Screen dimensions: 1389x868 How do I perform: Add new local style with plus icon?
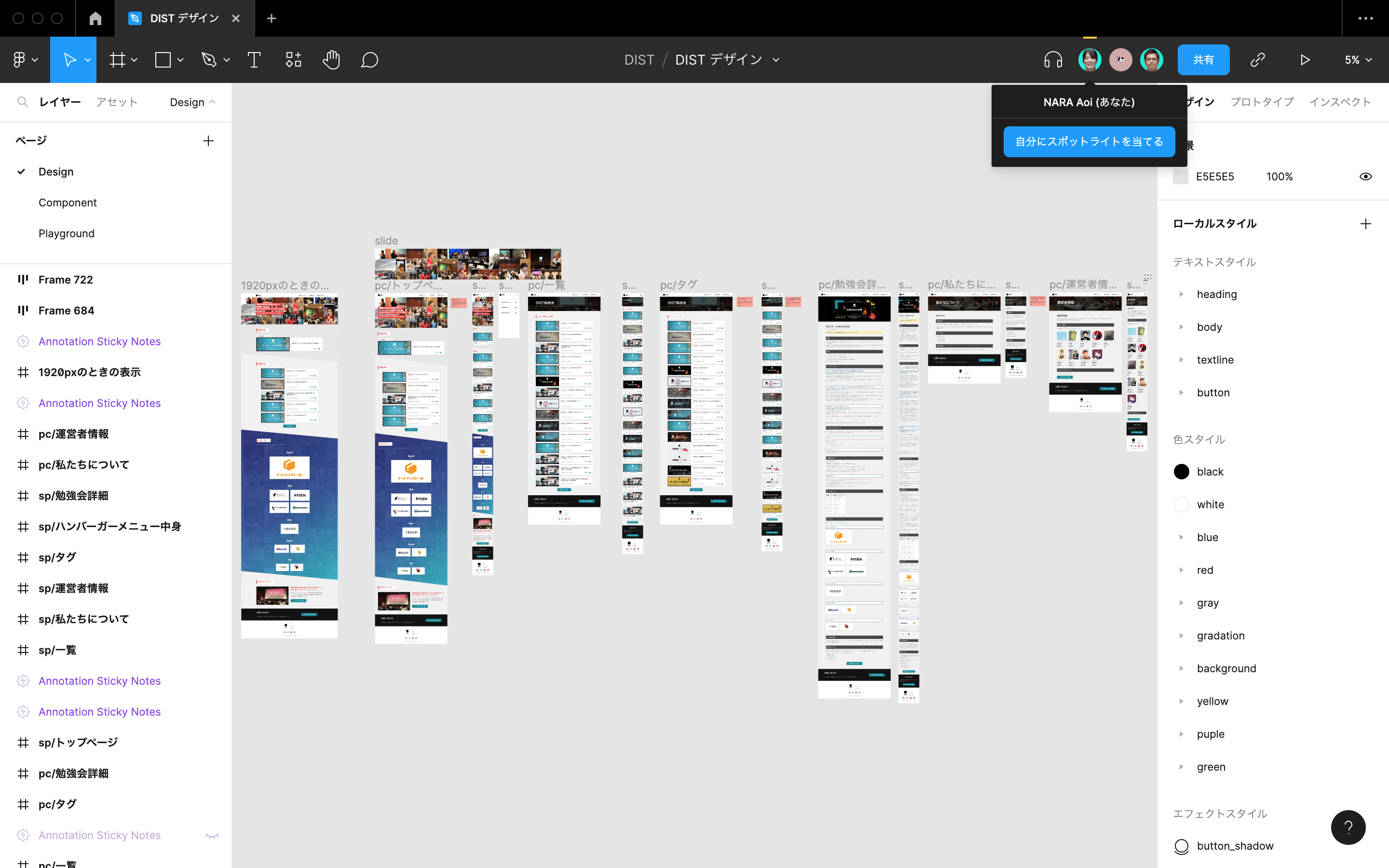click(1366, 223)
